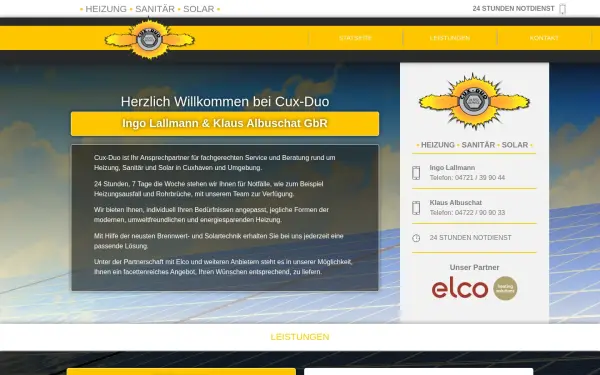
Task: Open the Kontakt menu item
Action: pos(544,38)
